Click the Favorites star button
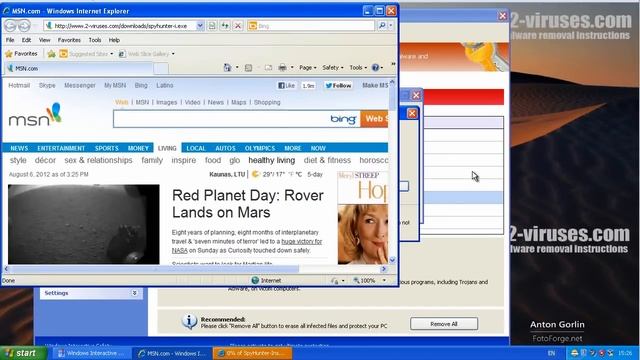The width and height of the screenshot is (640, 360). 21,53
